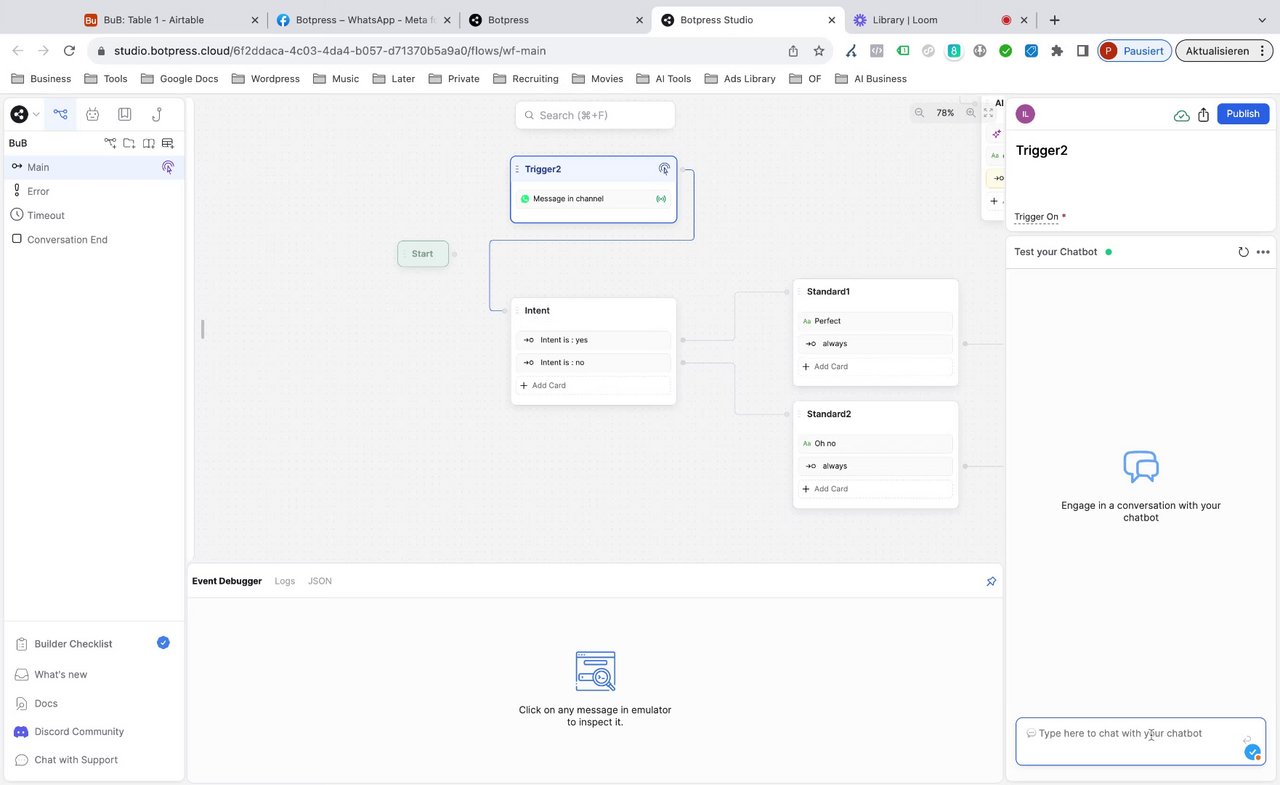Open the Library bookmark icon tab
The height and width of the screenshot is (785, 1280).
124,114
